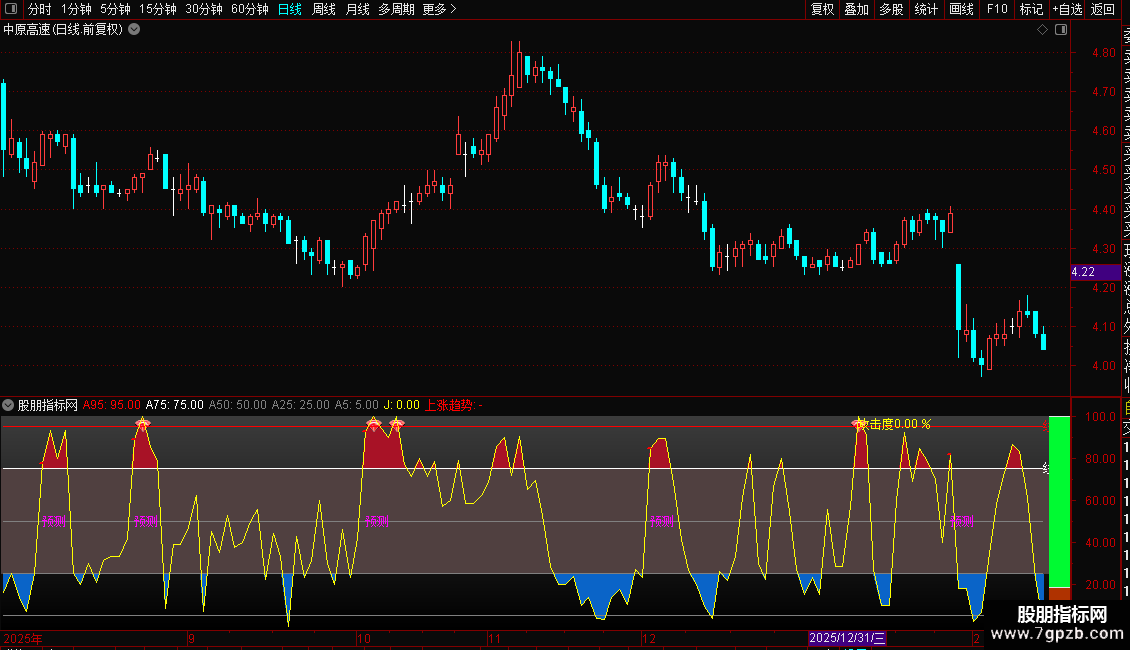Click the 2025/12/31 date marker on timeline
Viewport: 1130px width, 650px height.
point(847,638)
